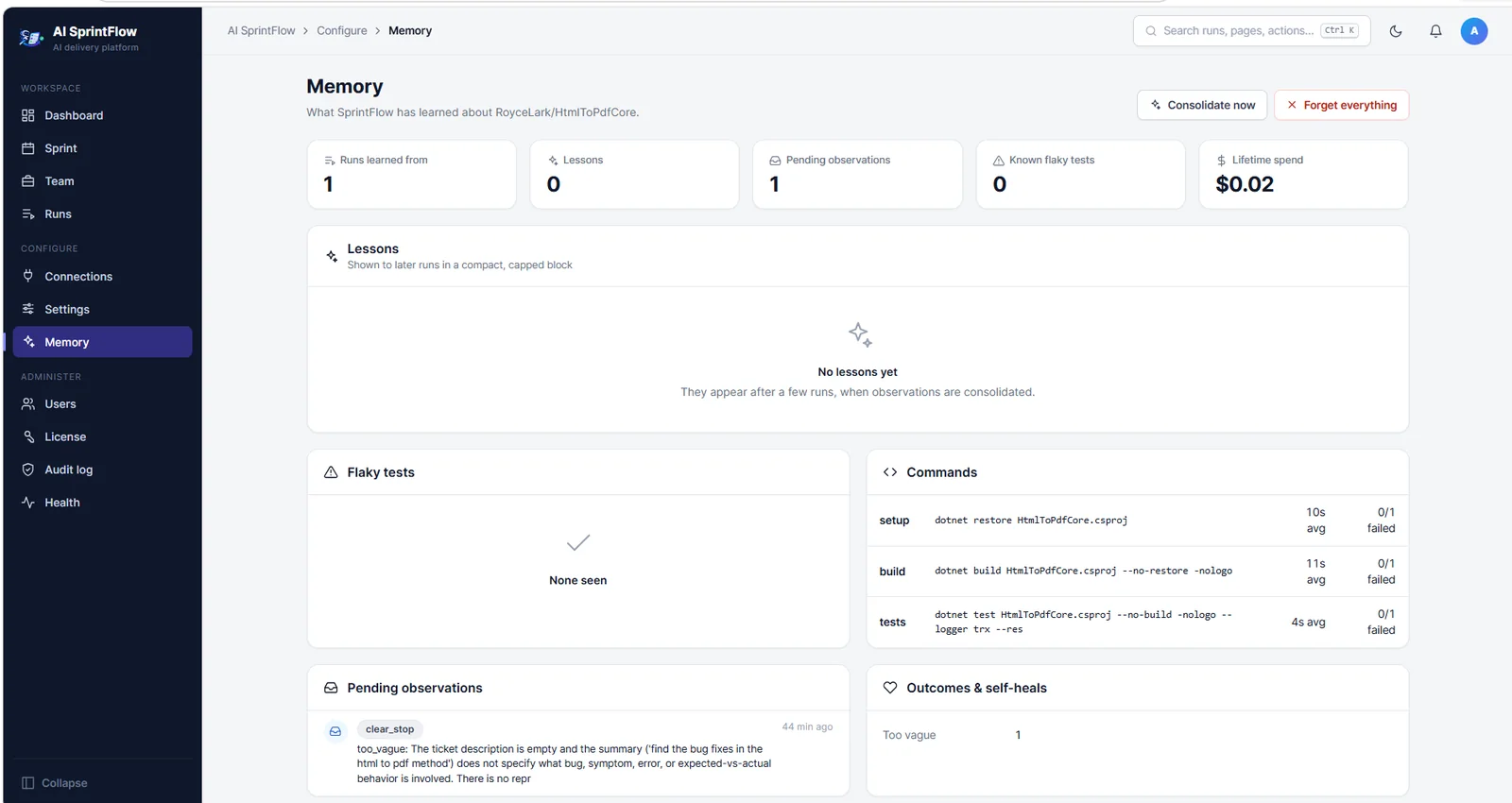The width and height of the screenshot is (1512, 803).
Task: Toggle dark mode with the moon icon
Action: coord(1396,31)
